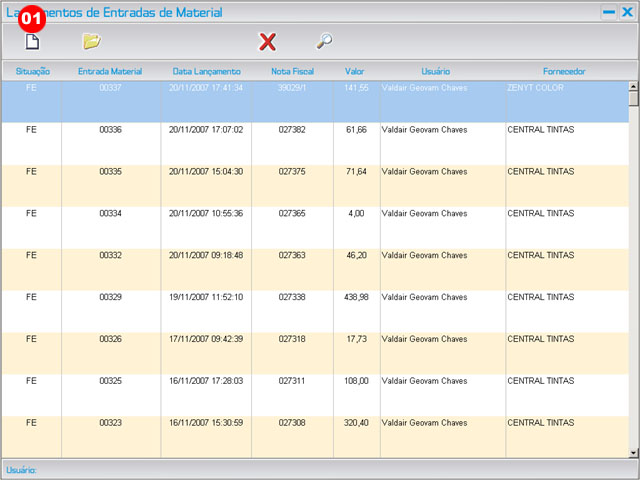This screenshot has height=480, width=640.
Task: Select row with Nota Fiscal 027375
Action: (293, 172)
